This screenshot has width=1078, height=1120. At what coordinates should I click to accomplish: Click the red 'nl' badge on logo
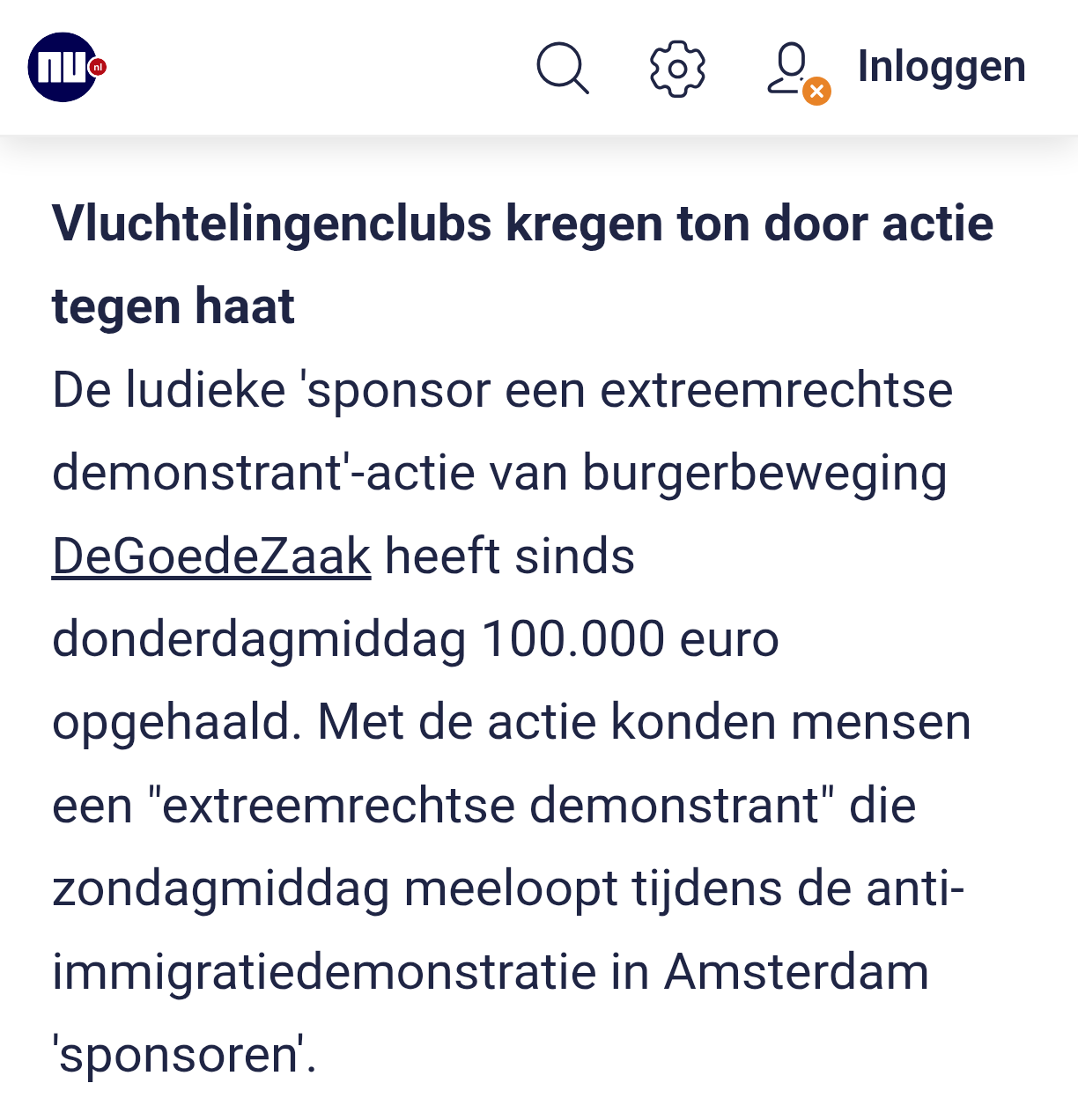coord(98,66)
